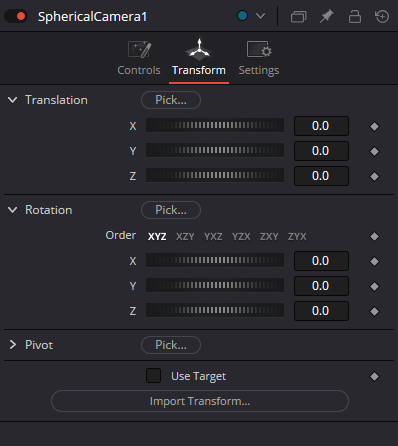
Task: Pin the SphericalCamera1 inspector
Action: tap(326, 16)
